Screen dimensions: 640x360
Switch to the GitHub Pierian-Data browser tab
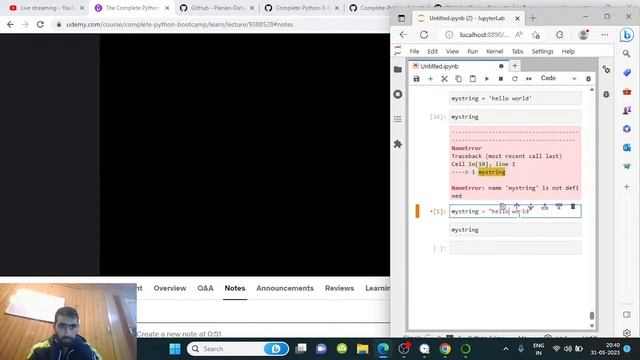click(x=217, y=8)
